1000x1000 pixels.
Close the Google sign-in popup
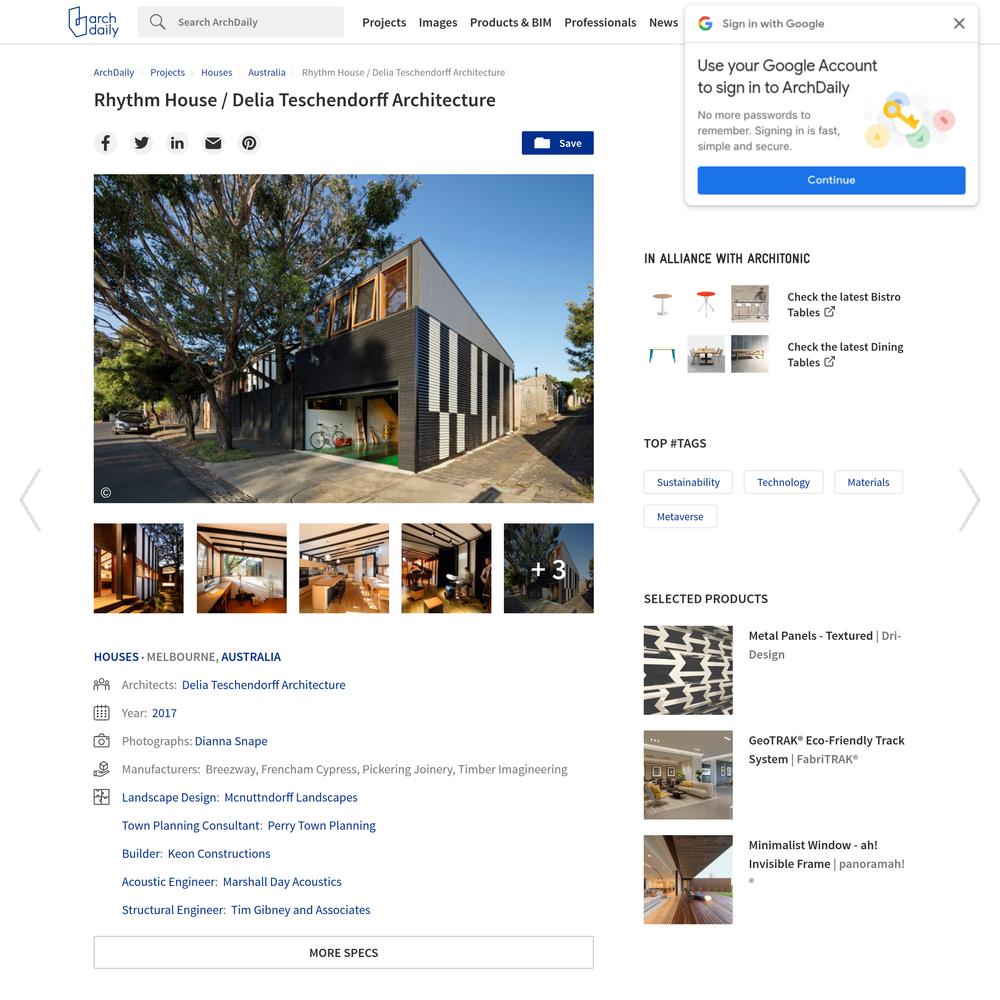pyautogui.click(x=959, y=24)
